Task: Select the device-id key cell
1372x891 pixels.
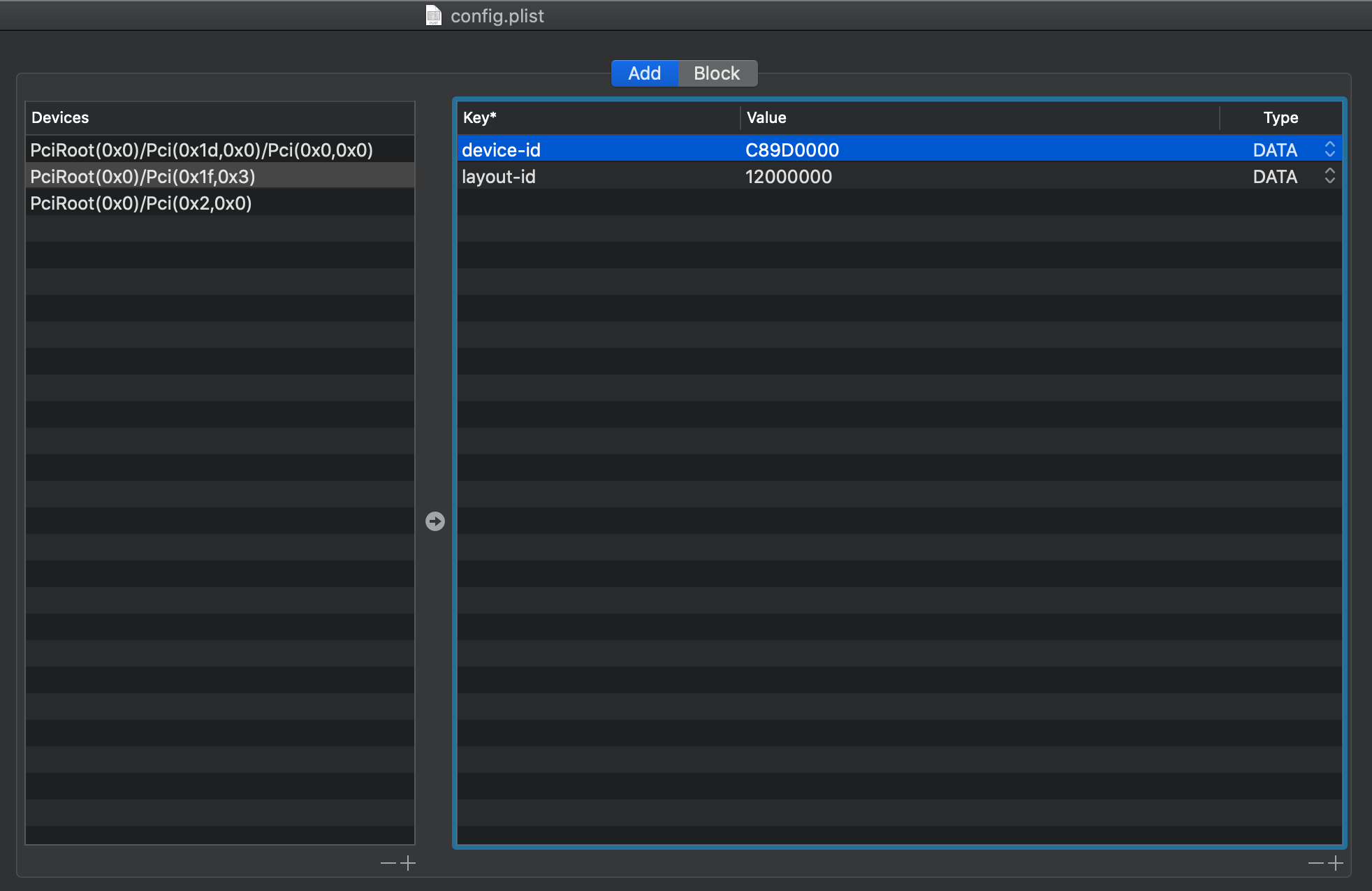Action: tap(599, 150)
